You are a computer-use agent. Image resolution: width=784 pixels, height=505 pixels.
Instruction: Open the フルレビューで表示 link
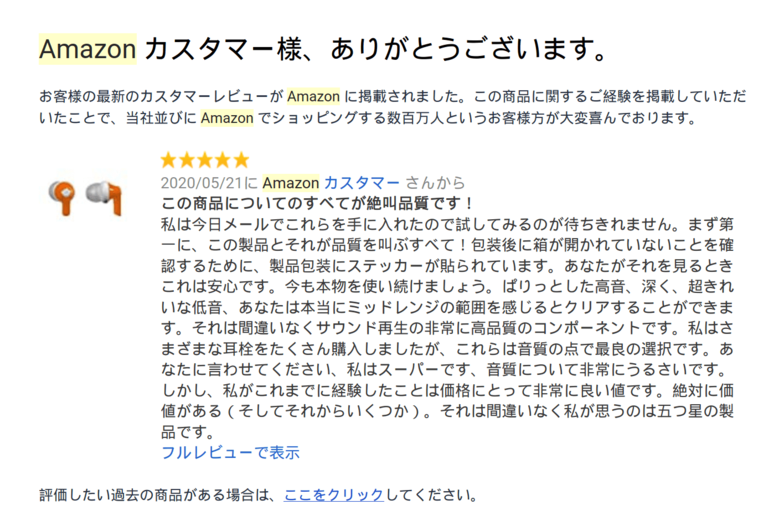pyautogui.click(x=230, y=452)
